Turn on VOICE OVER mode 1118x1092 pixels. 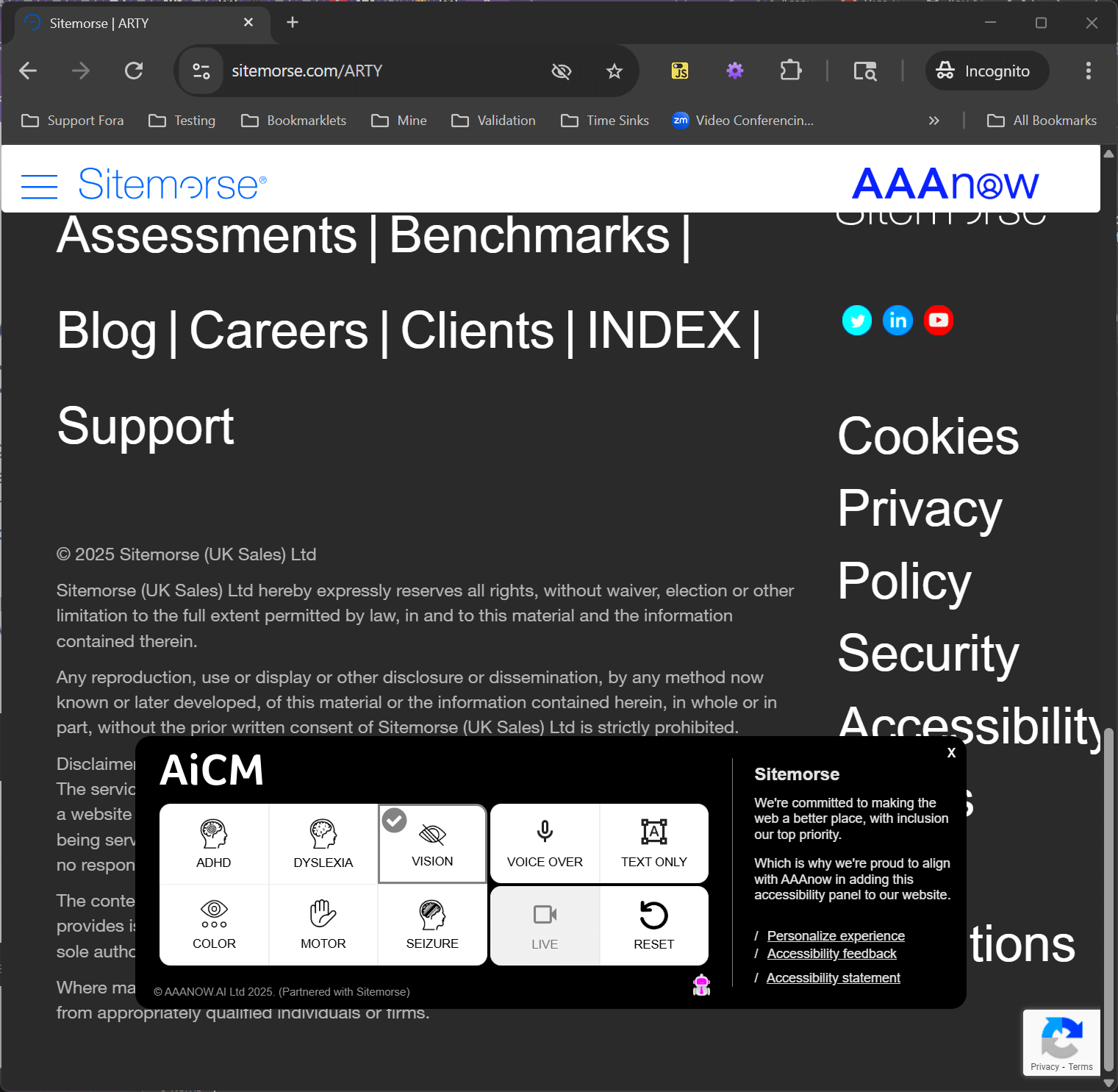pyautogui.click(x=545, y=844)
